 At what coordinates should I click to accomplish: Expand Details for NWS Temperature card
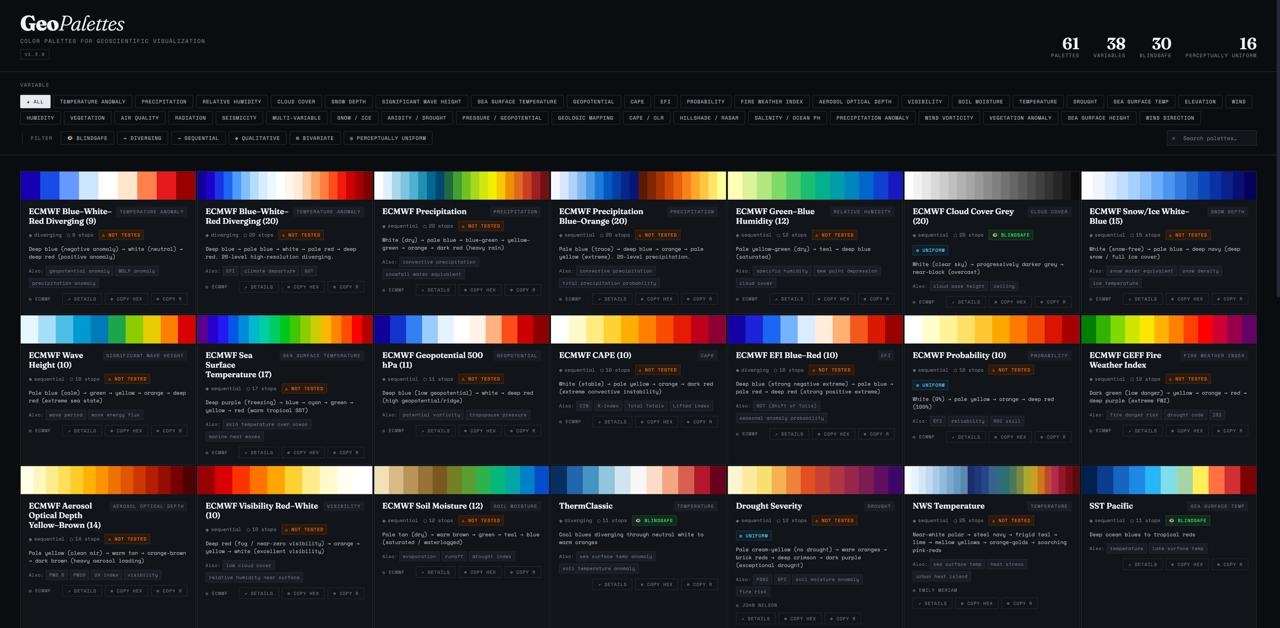click(932, 603)
